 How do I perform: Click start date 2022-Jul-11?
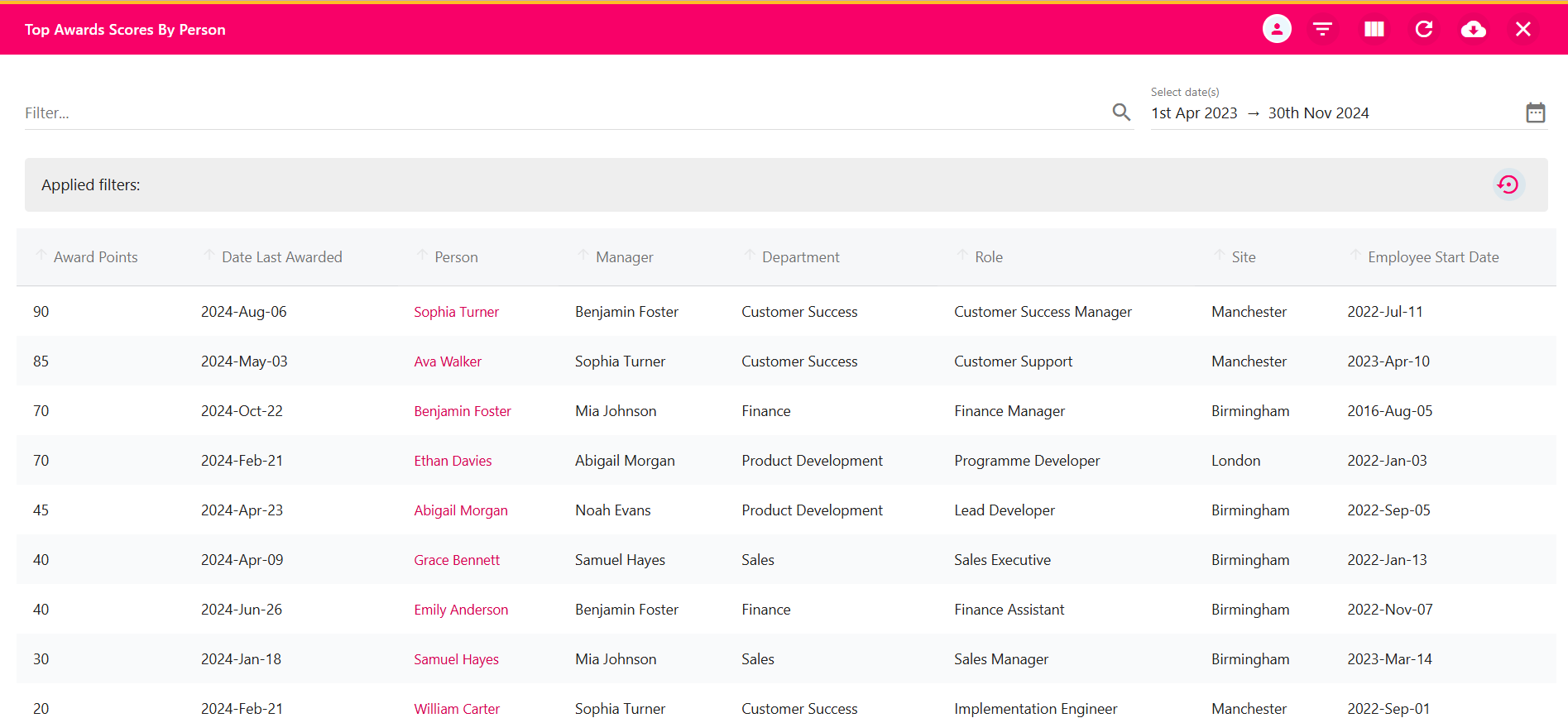[x=1385, y=312]
